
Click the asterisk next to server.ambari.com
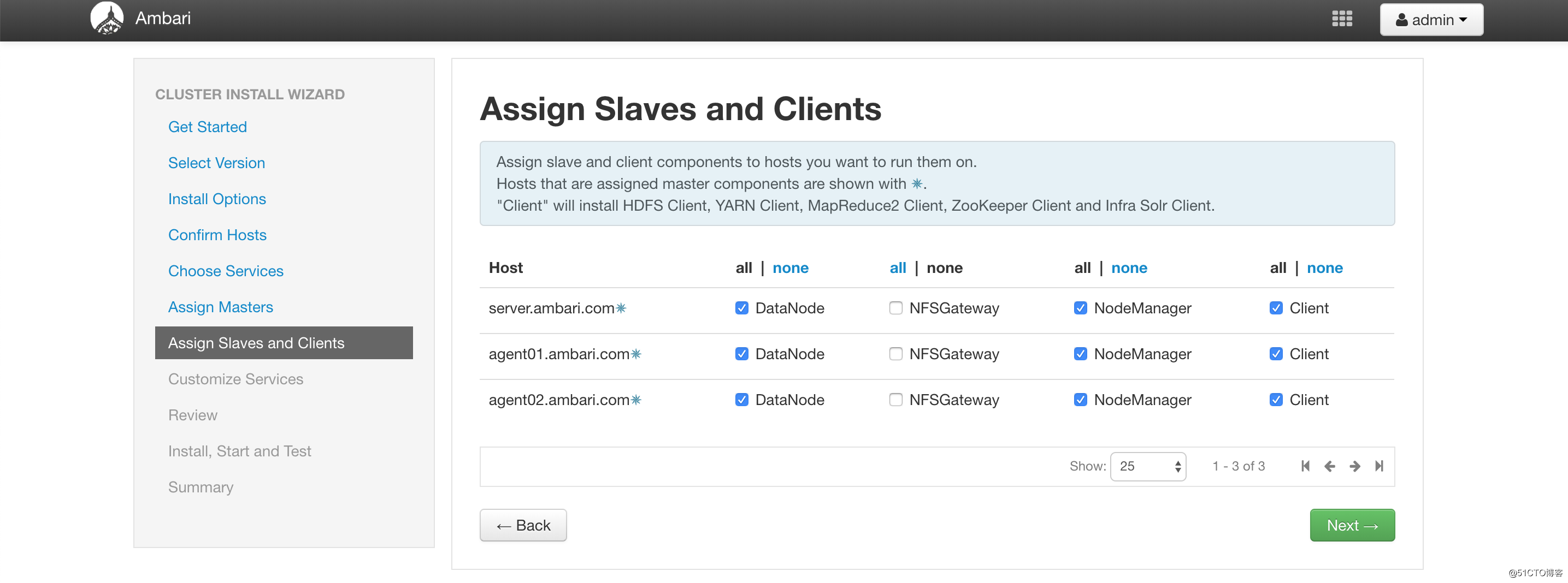click(621, 308)
